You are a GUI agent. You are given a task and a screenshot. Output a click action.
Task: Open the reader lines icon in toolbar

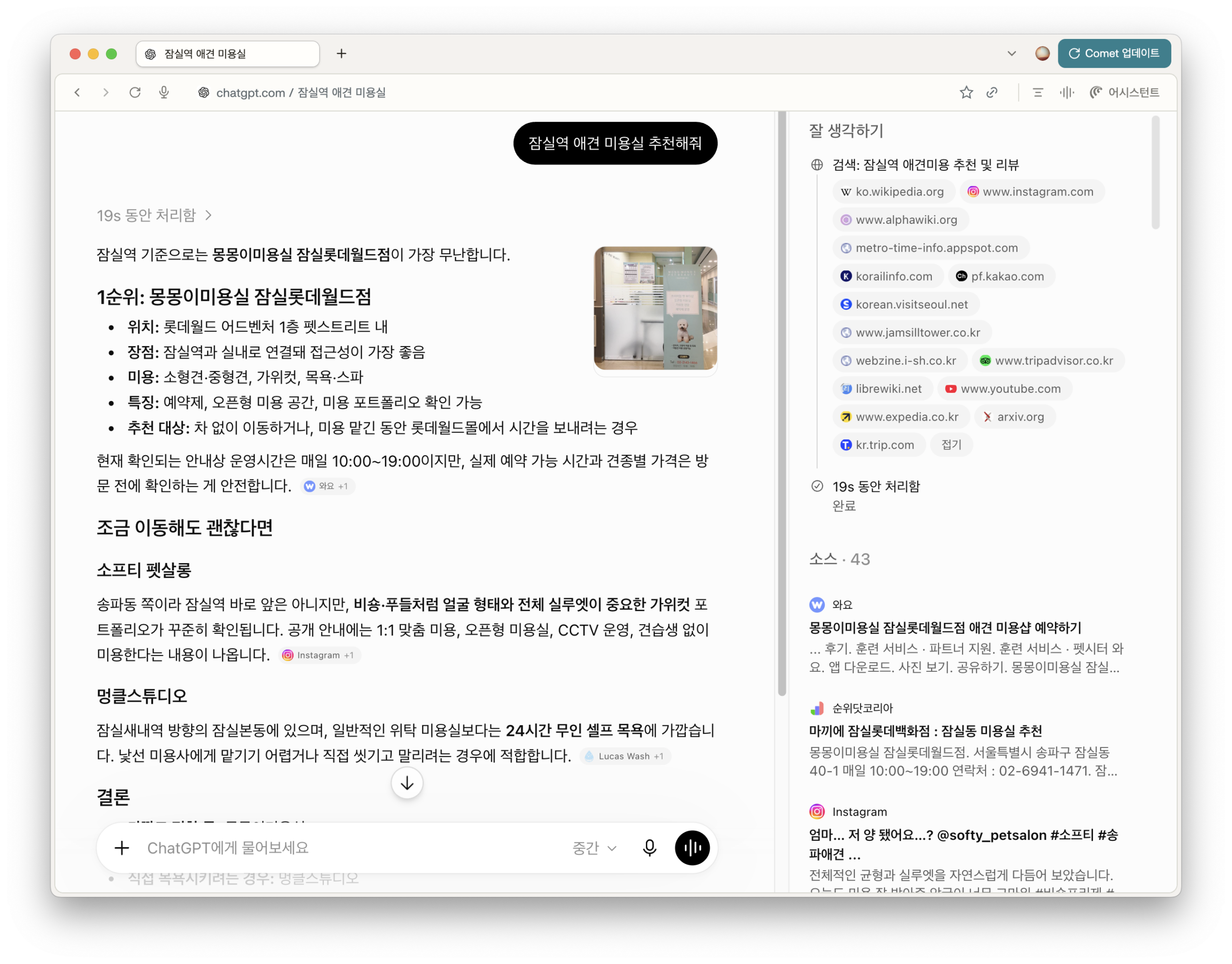(1037, 92)
